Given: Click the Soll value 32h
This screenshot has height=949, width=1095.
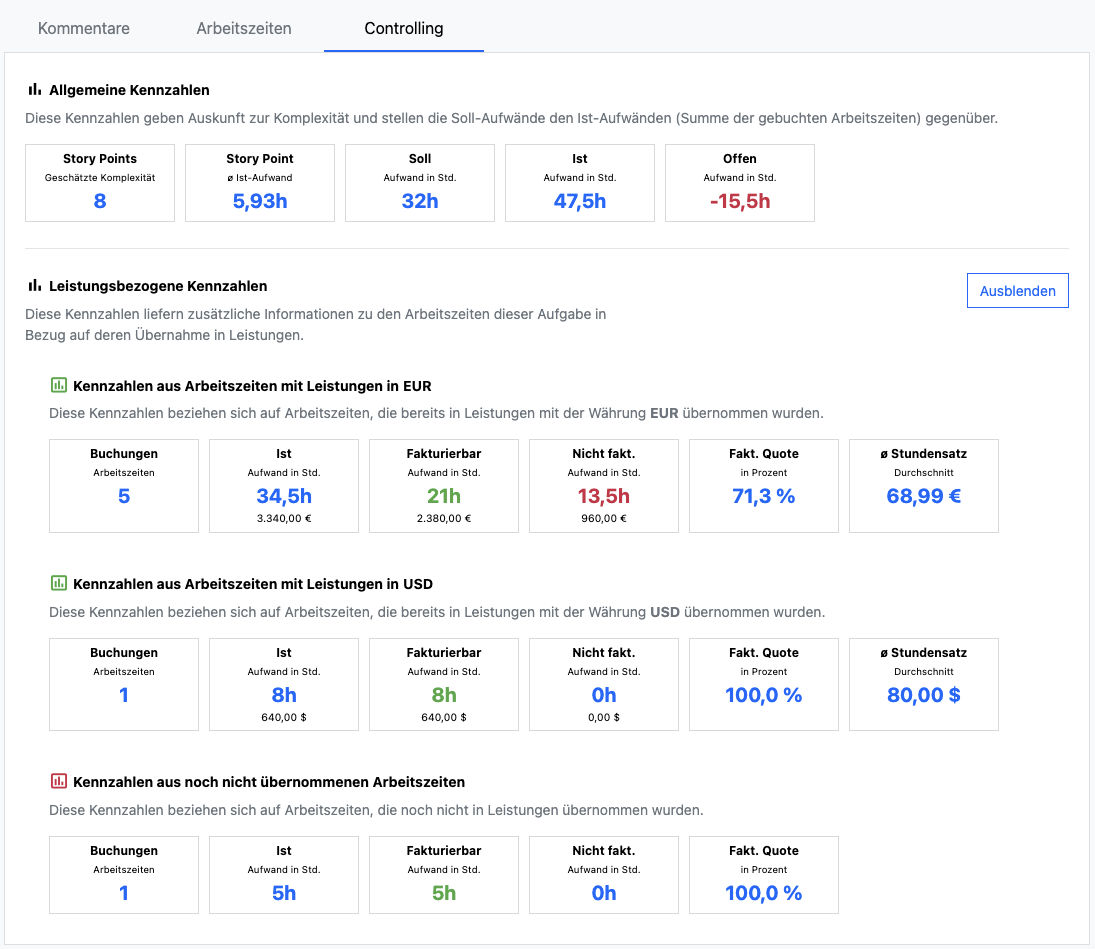Looking at the screenshot, I should 420,201.
